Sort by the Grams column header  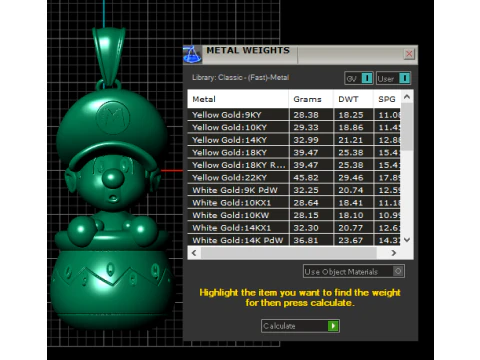311,99
